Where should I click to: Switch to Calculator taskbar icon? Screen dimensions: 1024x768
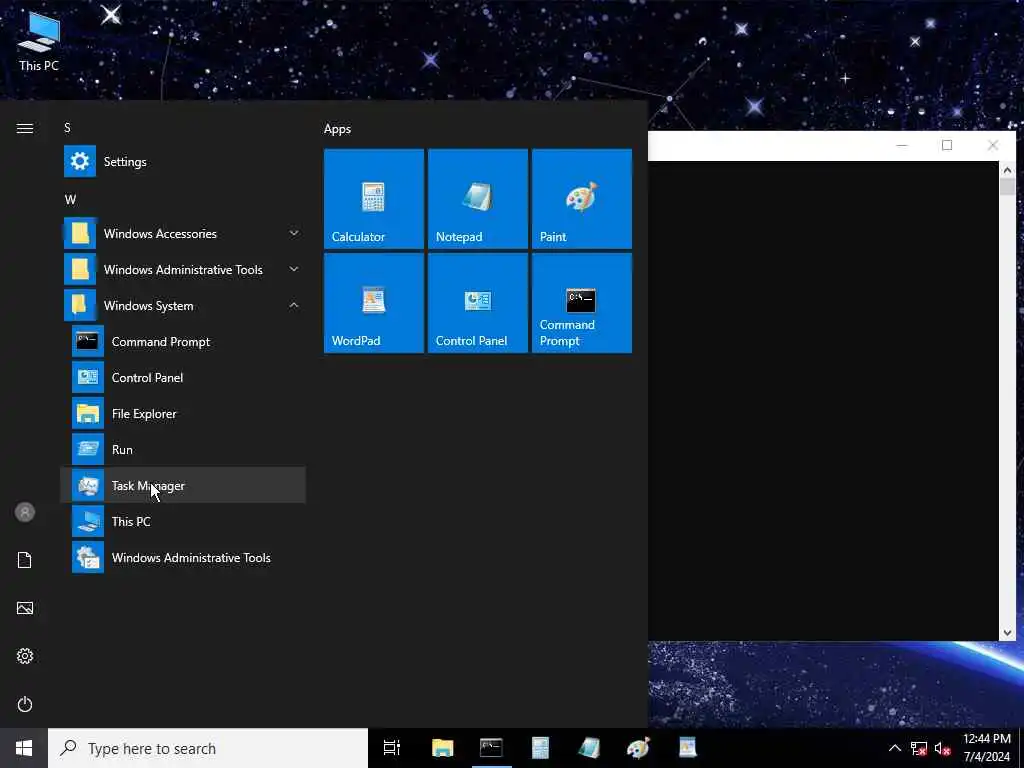point(540,748)
